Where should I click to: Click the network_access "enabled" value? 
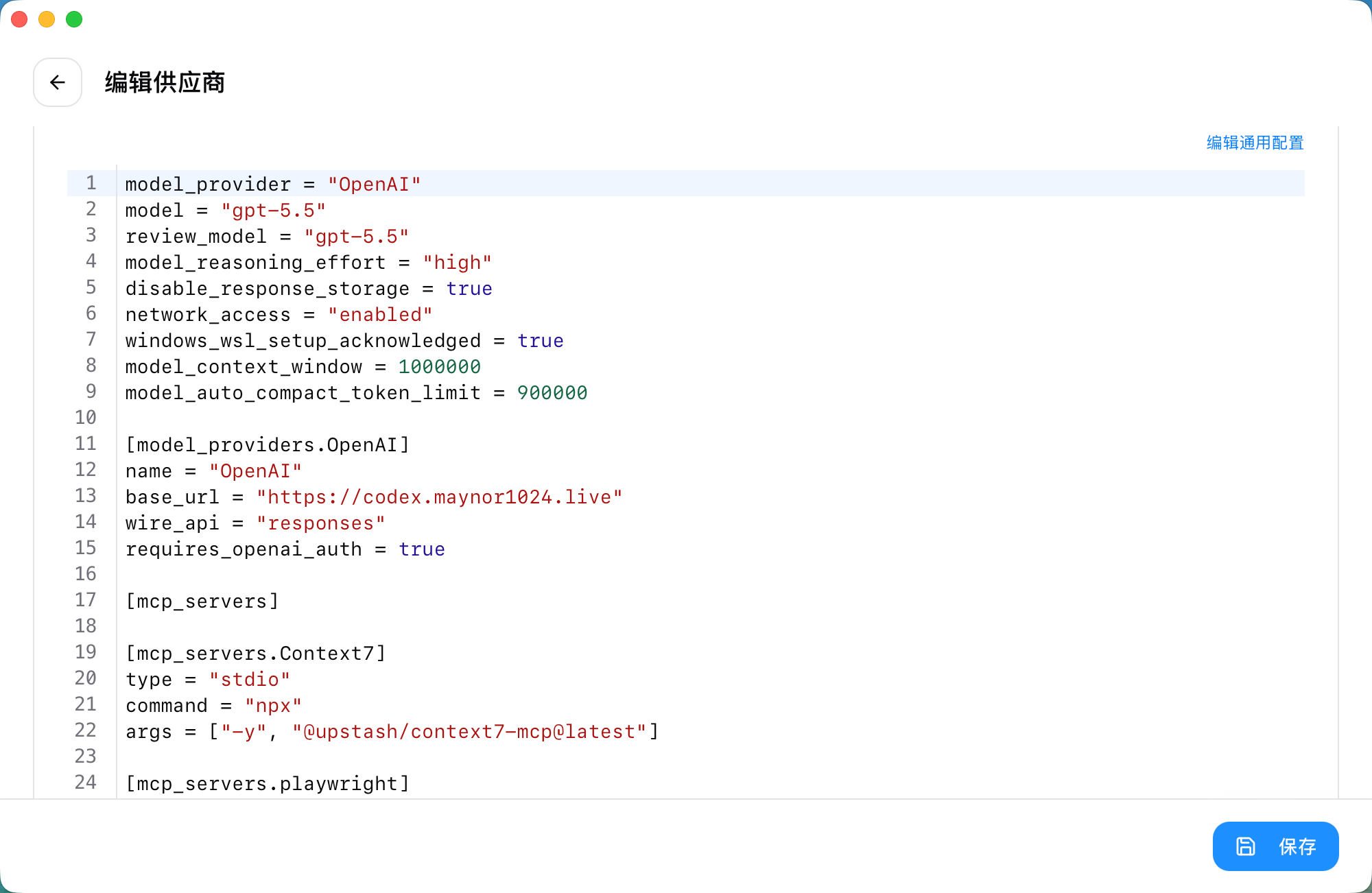pyautogui.click(x=380, y=315)
